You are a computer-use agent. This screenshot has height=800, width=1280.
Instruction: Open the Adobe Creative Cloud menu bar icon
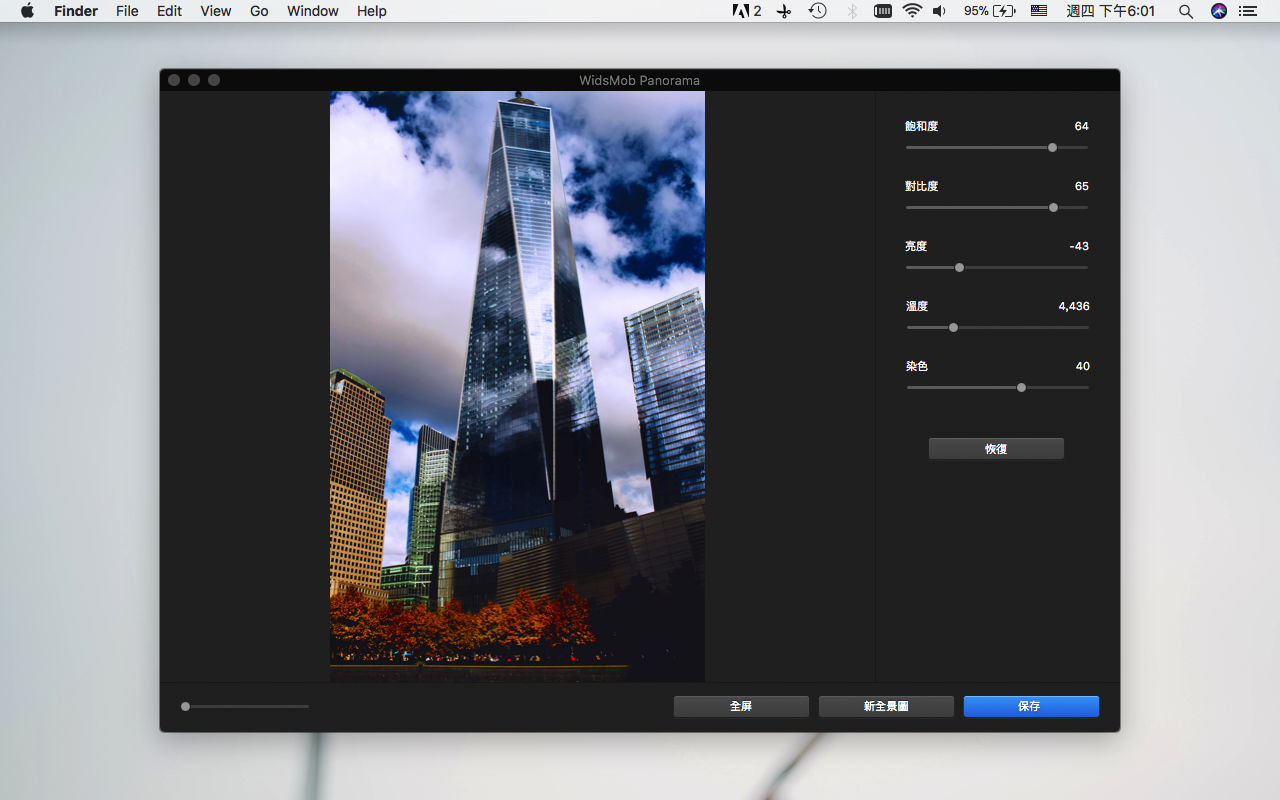coord(747,11)
